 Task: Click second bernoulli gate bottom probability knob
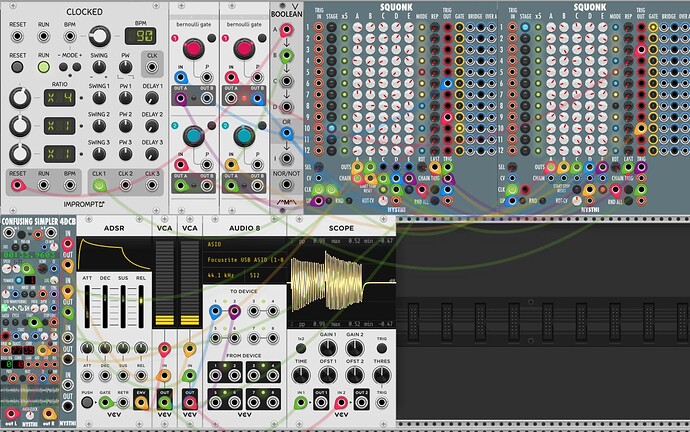pos(244,136)
